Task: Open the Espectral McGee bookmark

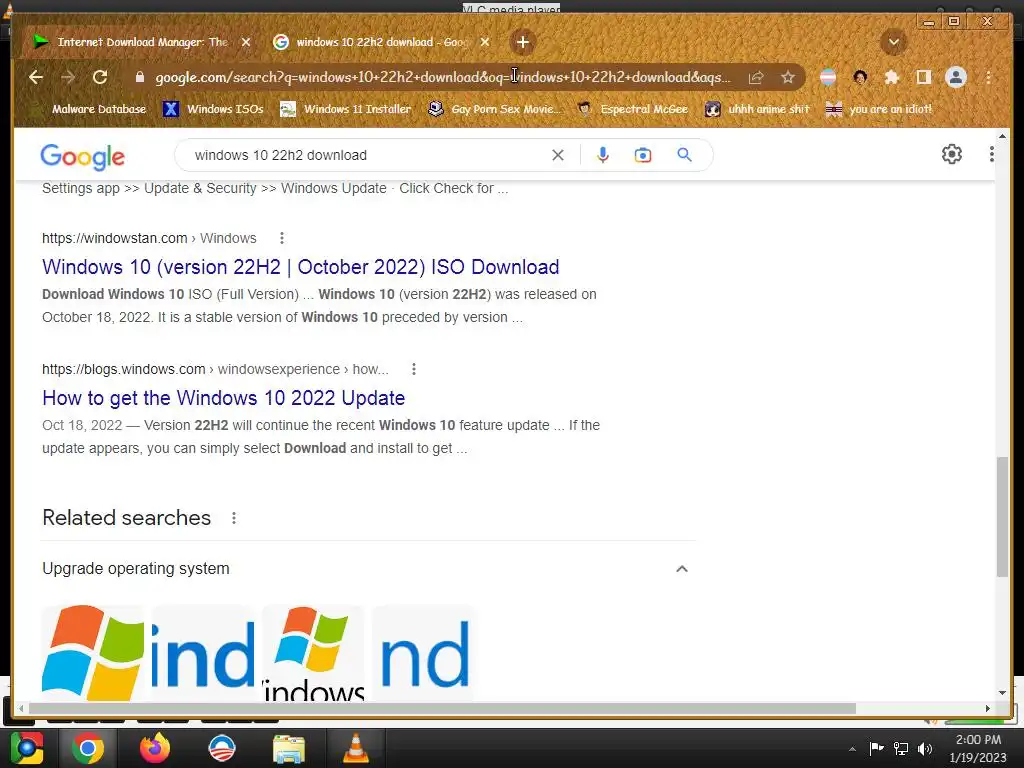Action: click(x=633, y=109)
